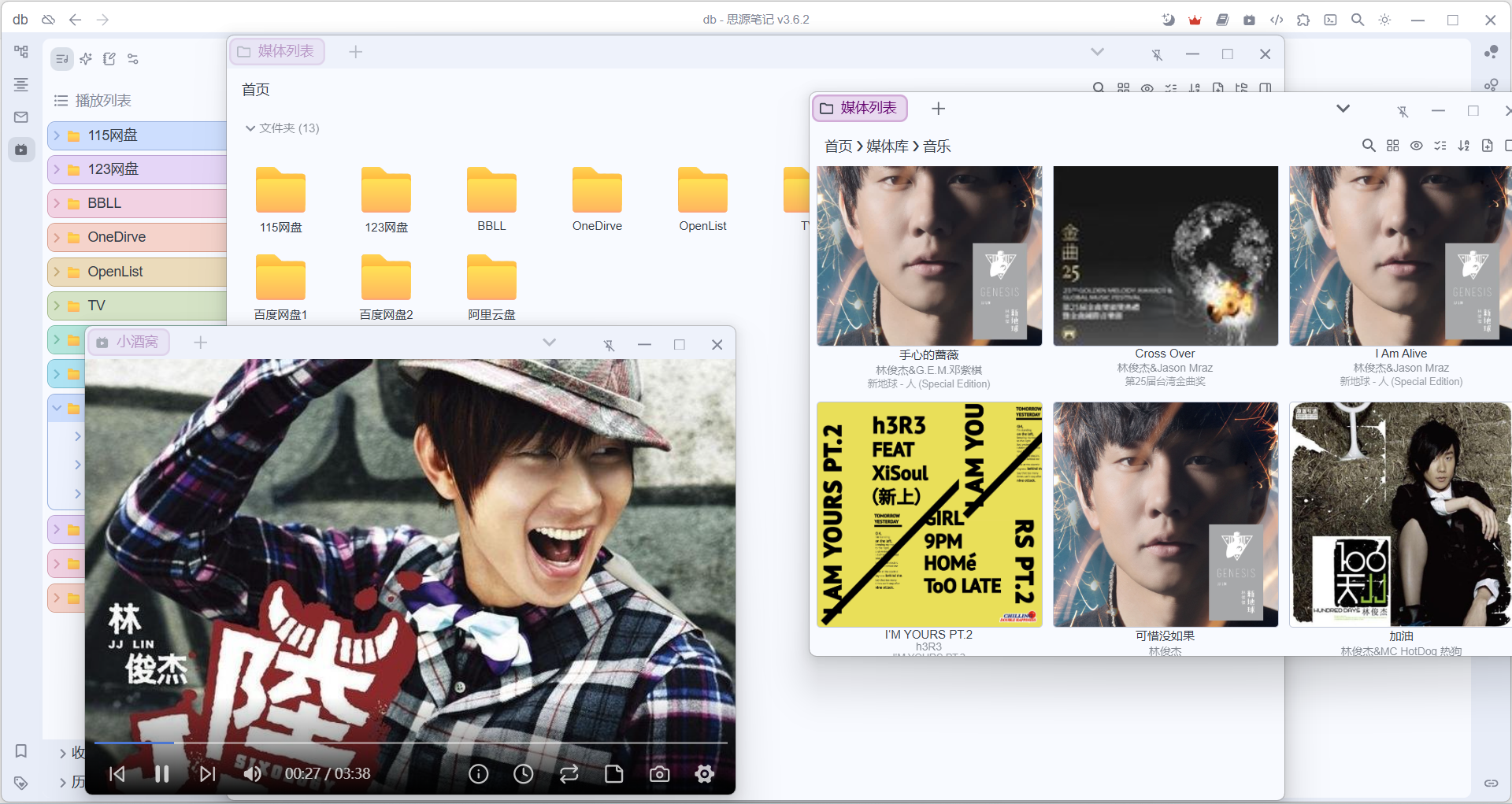Open the player settings gear
This screenshot has height=804, width=1512.
point(705,774)
